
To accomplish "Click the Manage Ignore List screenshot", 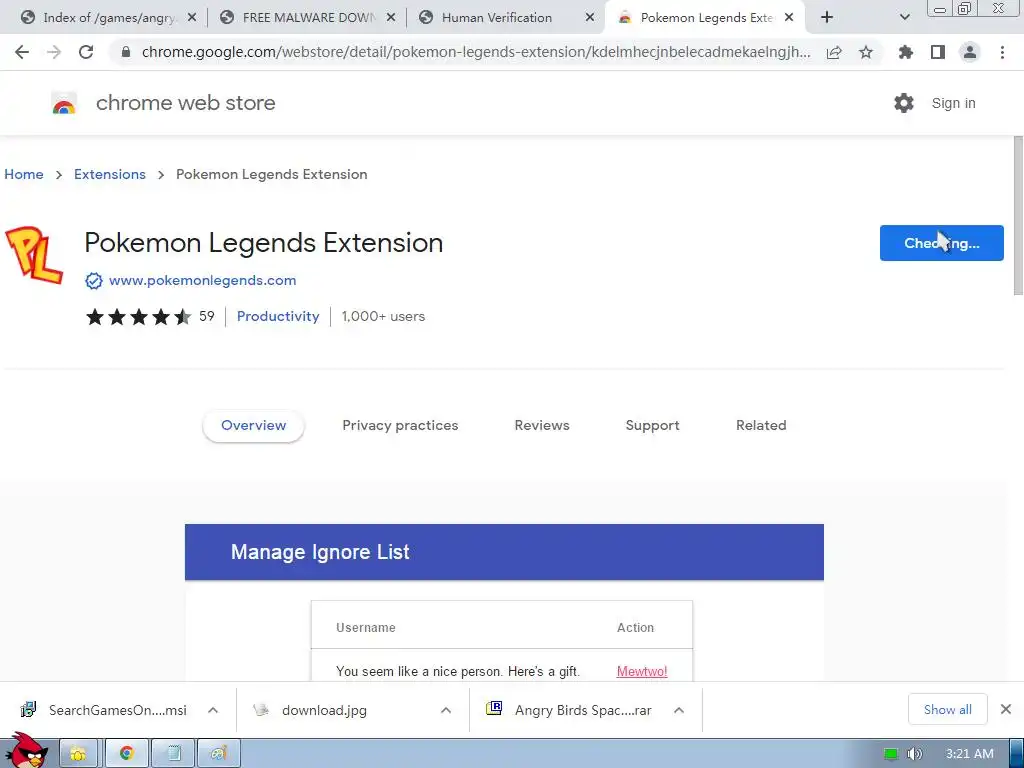I will (504, 602).
